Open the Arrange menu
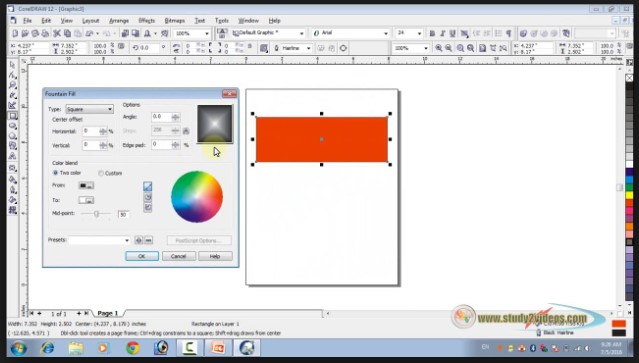 [119, 20]
